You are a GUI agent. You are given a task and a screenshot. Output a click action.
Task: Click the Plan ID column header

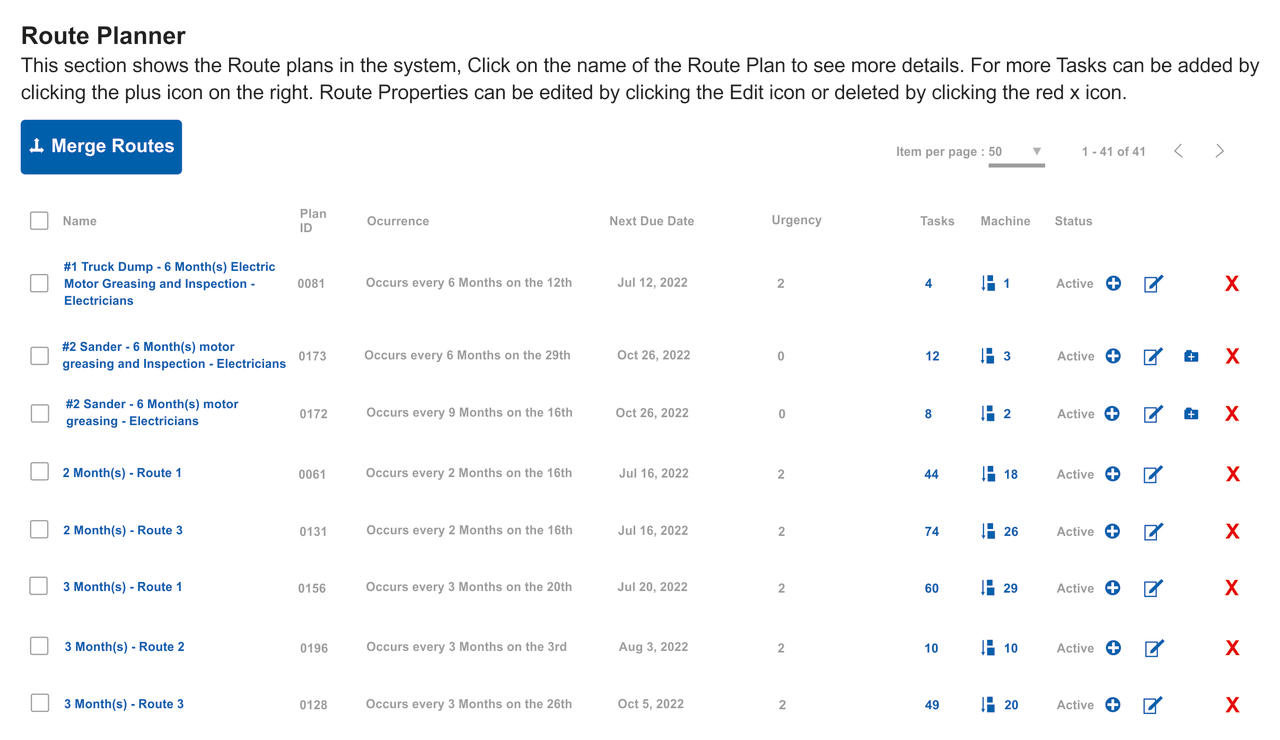click(x=313, y=221)
